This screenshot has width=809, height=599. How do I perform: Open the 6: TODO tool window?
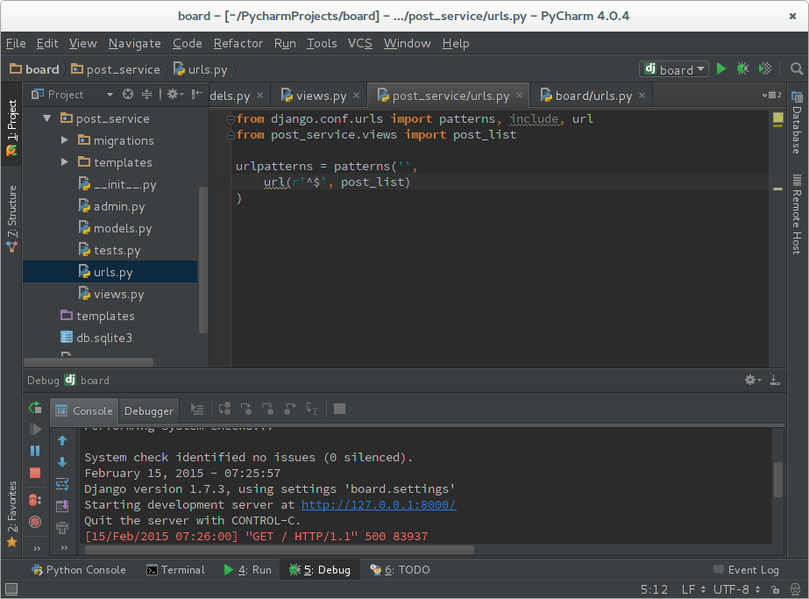point(400,570)
